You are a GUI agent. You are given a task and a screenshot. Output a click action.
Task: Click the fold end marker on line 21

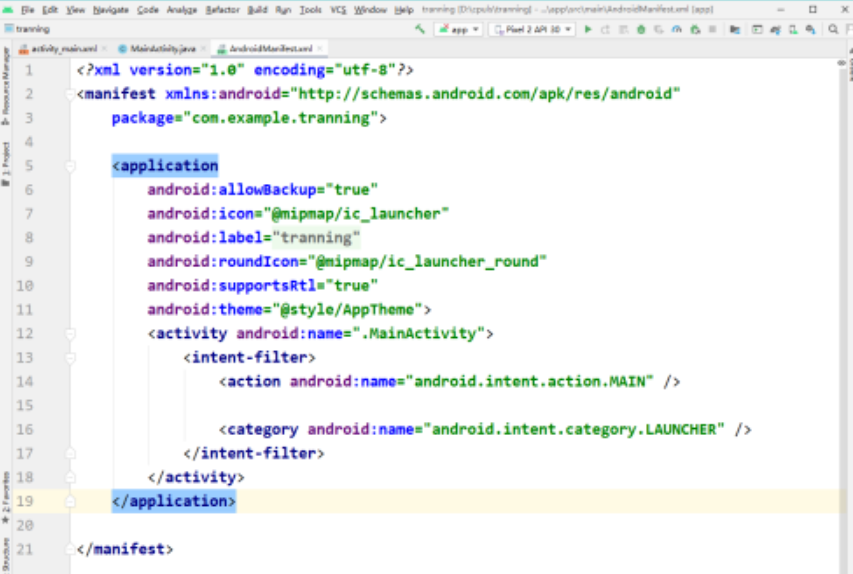click(70, 549)
